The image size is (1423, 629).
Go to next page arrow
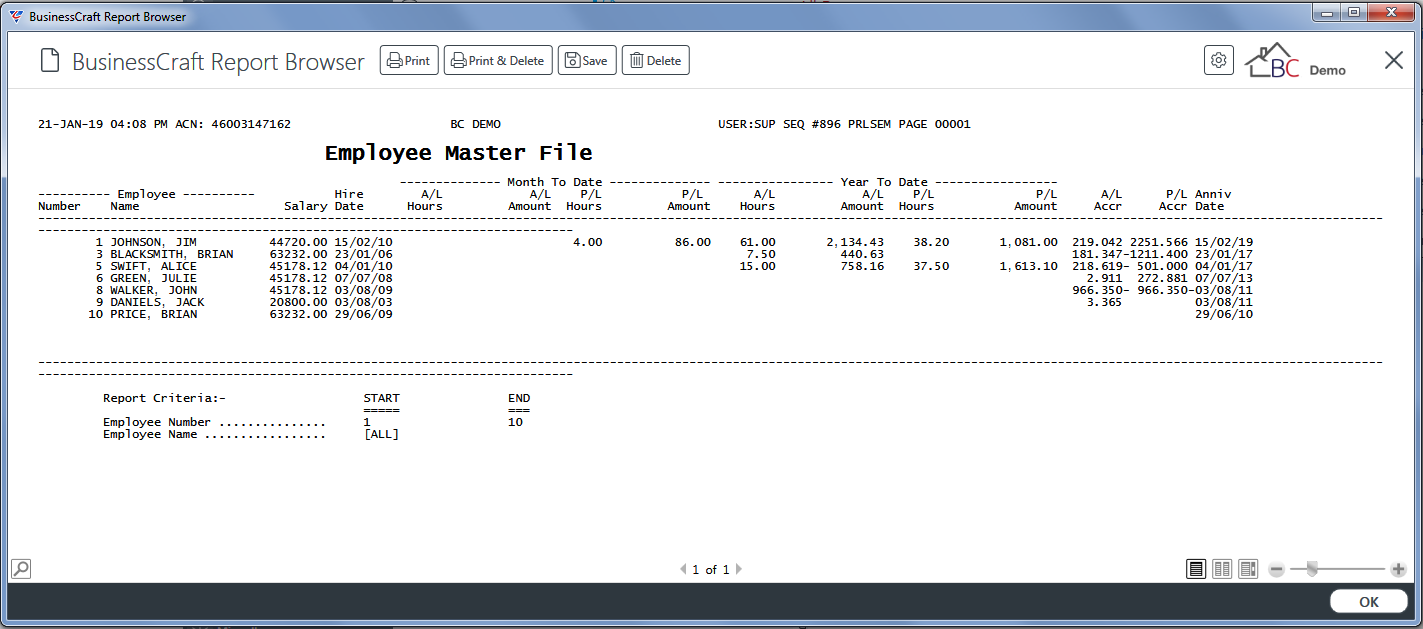(x=739, y=570)
